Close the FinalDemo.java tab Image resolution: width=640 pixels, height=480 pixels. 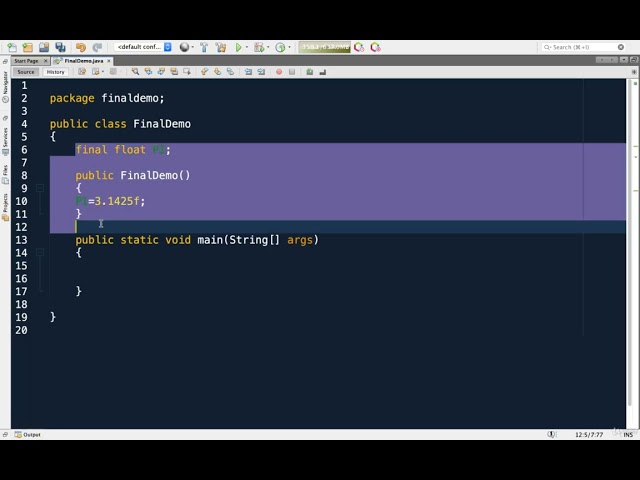coord(109,61)
